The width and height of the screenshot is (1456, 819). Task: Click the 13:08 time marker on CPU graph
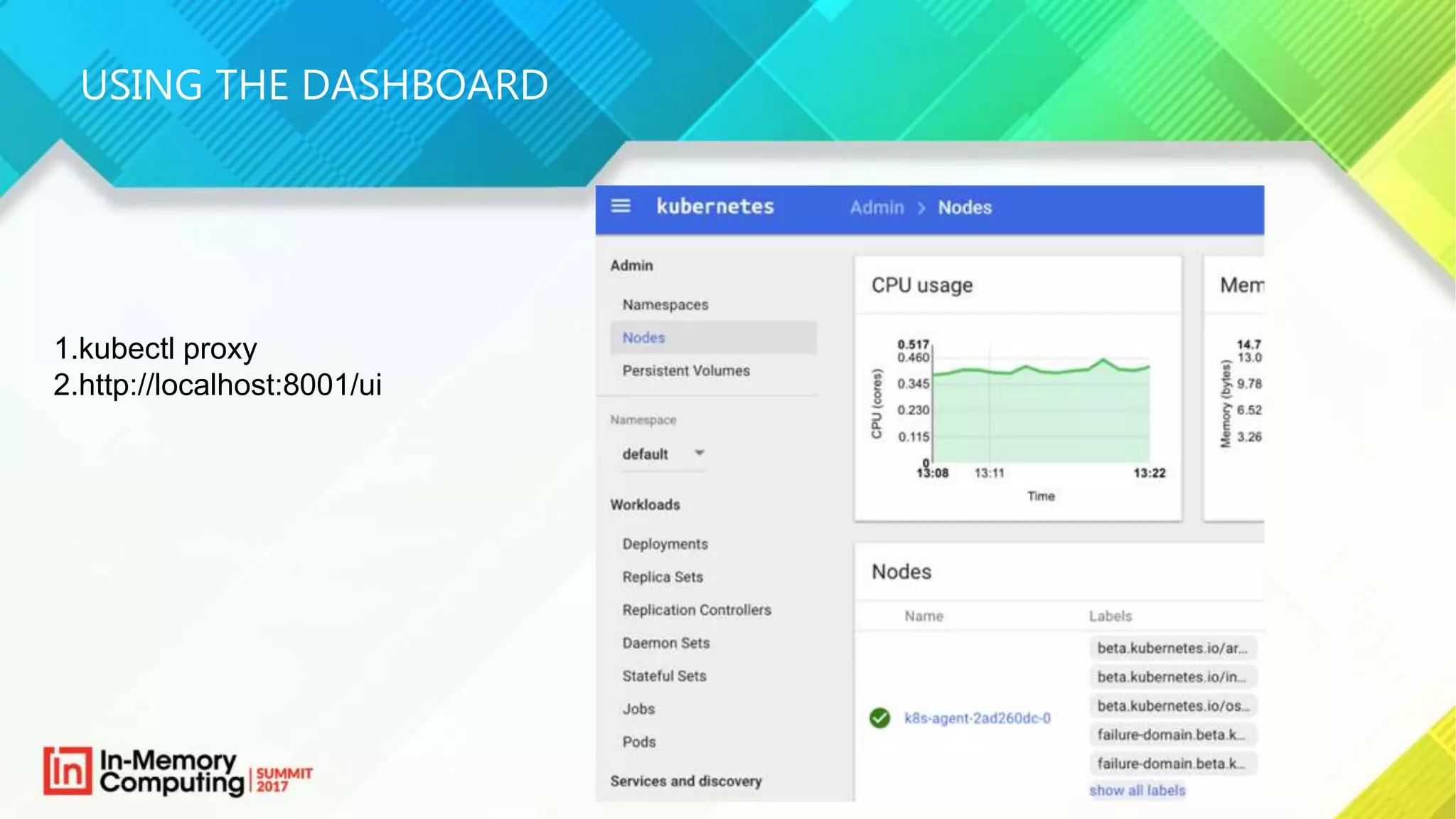pos(932,473)
